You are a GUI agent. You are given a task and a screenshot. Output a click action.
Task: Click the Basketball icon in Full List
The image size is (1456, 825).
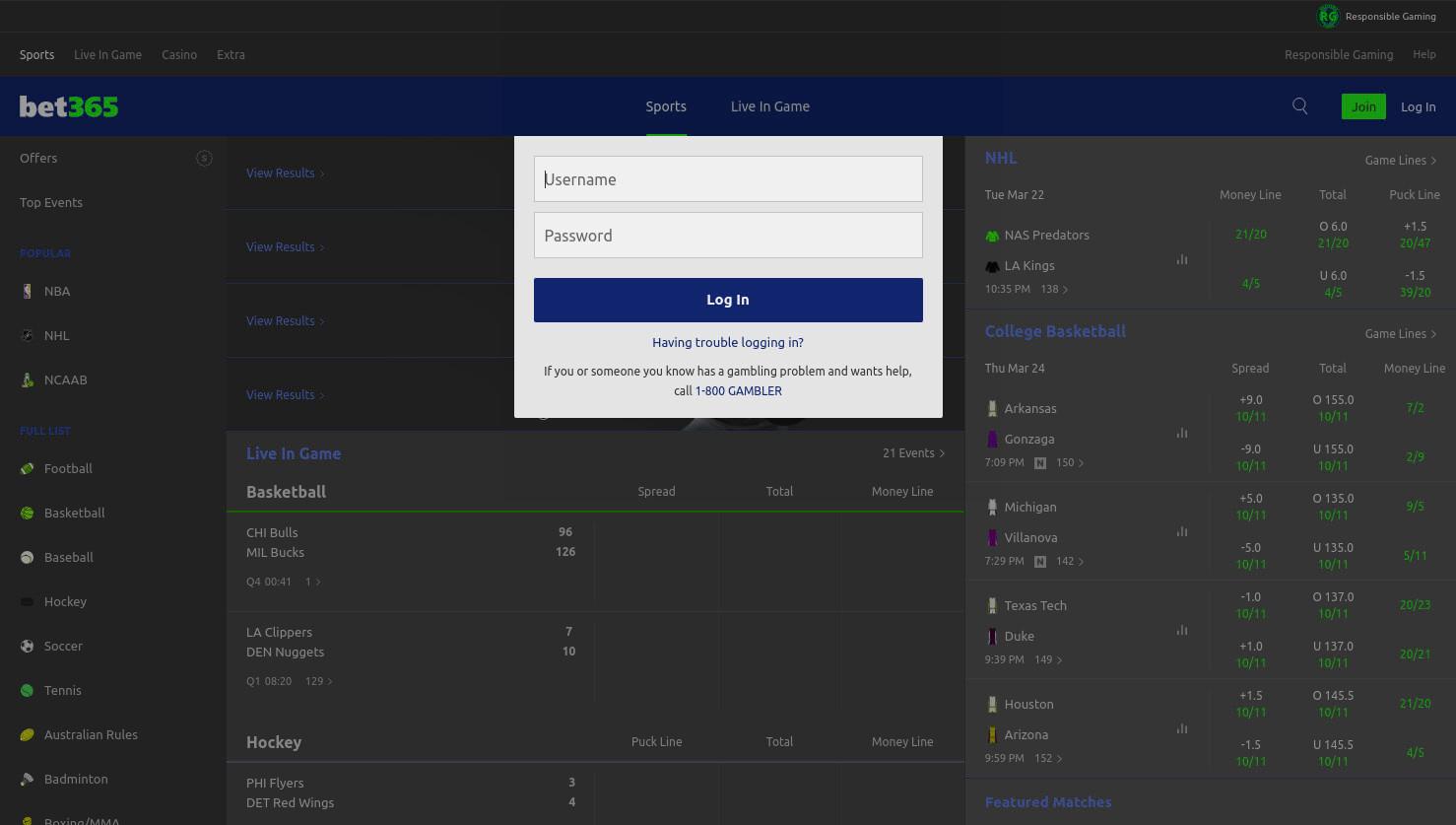pyautogui.click(x=27, y=513)
